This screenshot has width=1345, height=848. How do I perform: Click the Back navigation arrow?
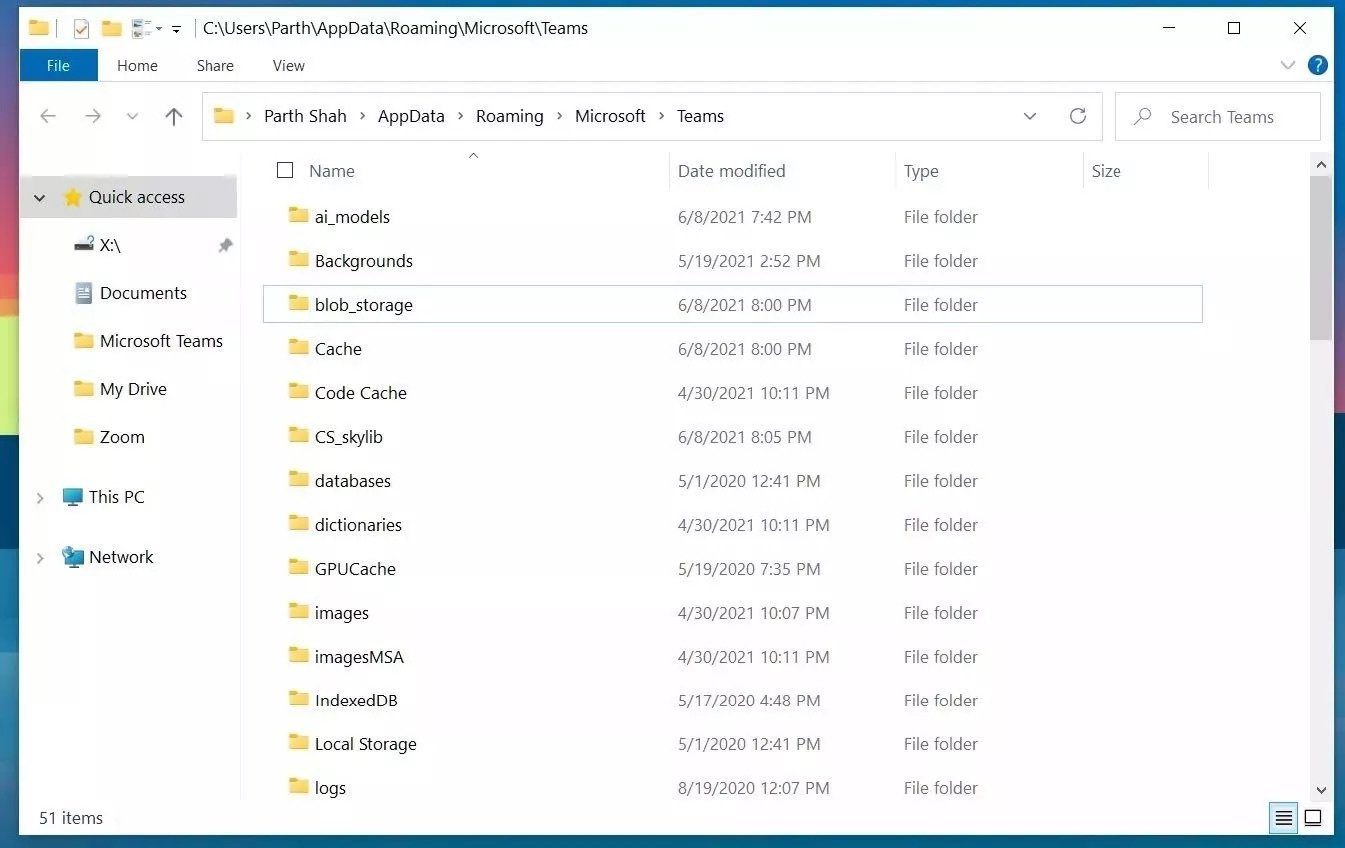click(x=48, y=117)
